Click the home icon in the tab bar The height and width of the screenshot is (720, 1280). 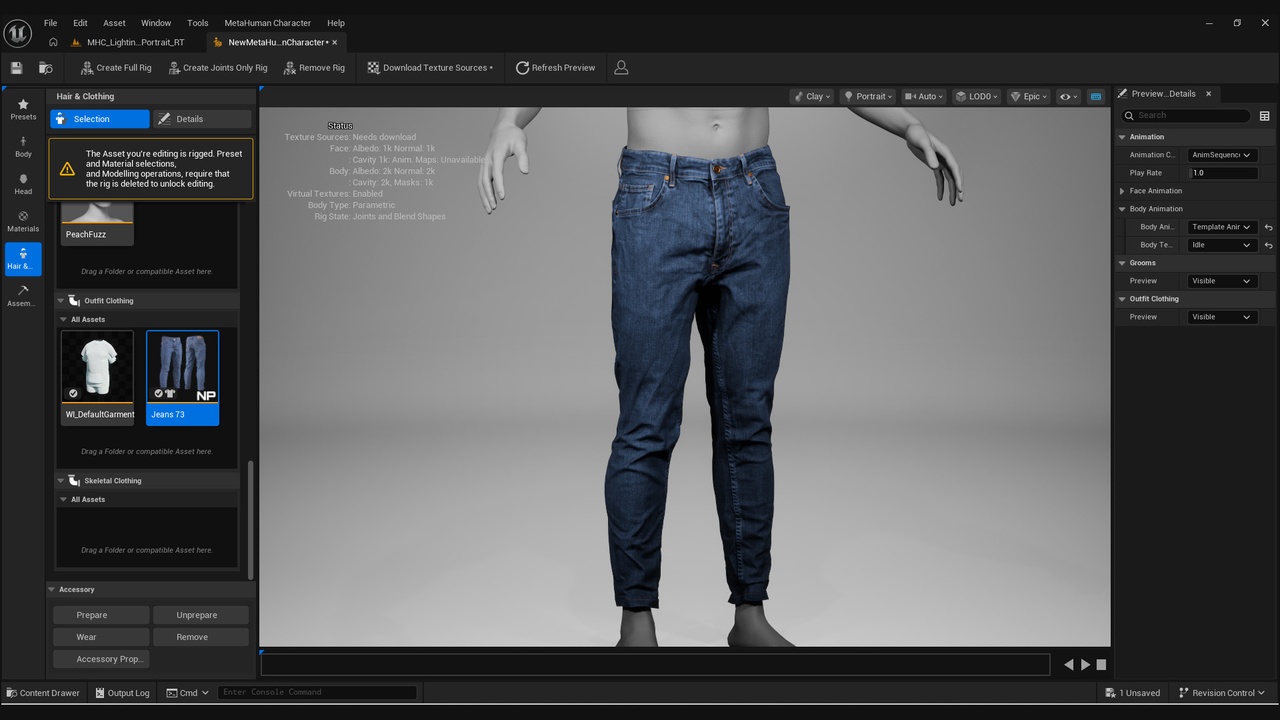[x=53, y=42]
